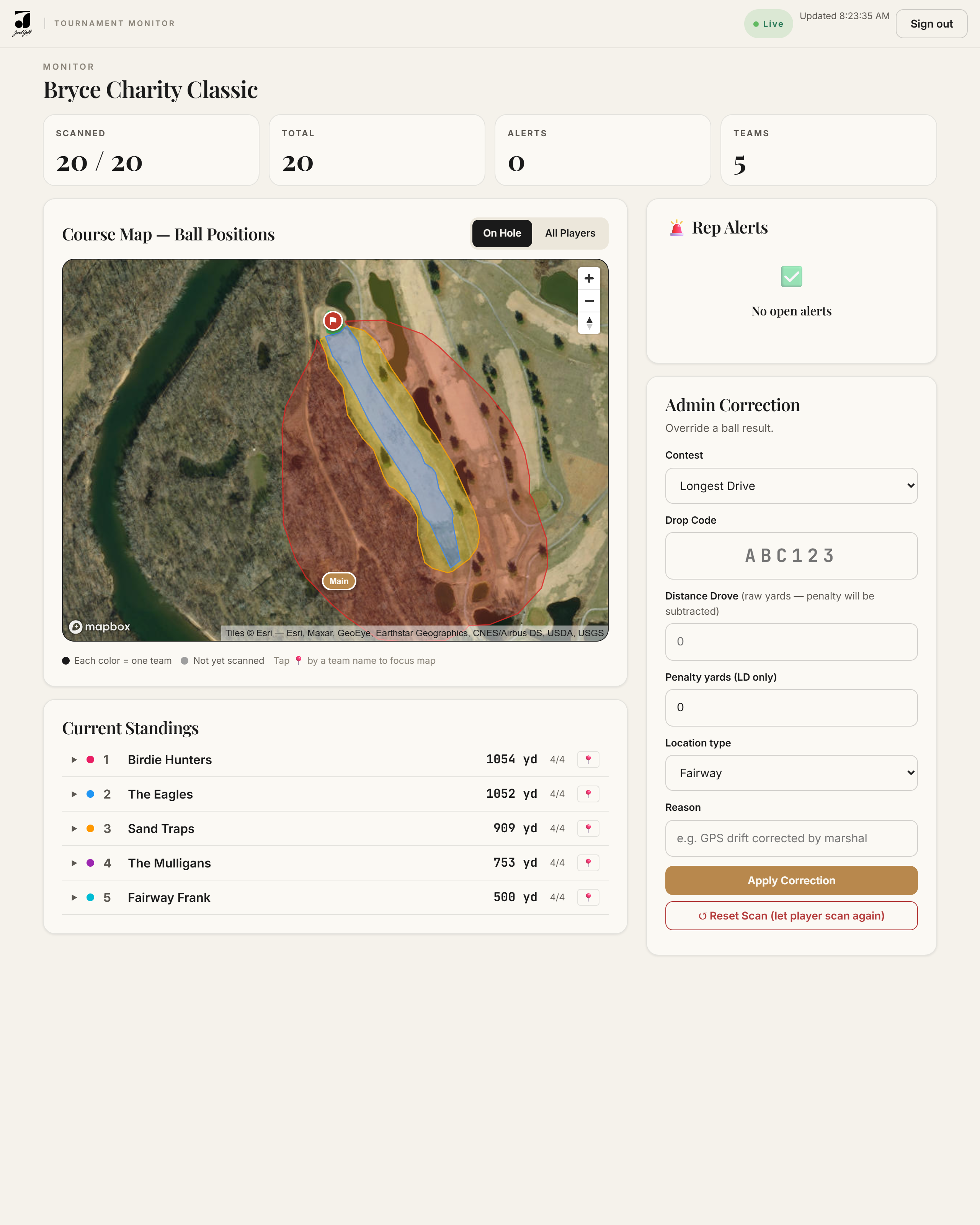
Task: Click the 909 yd score value
Action: (515, 828)
